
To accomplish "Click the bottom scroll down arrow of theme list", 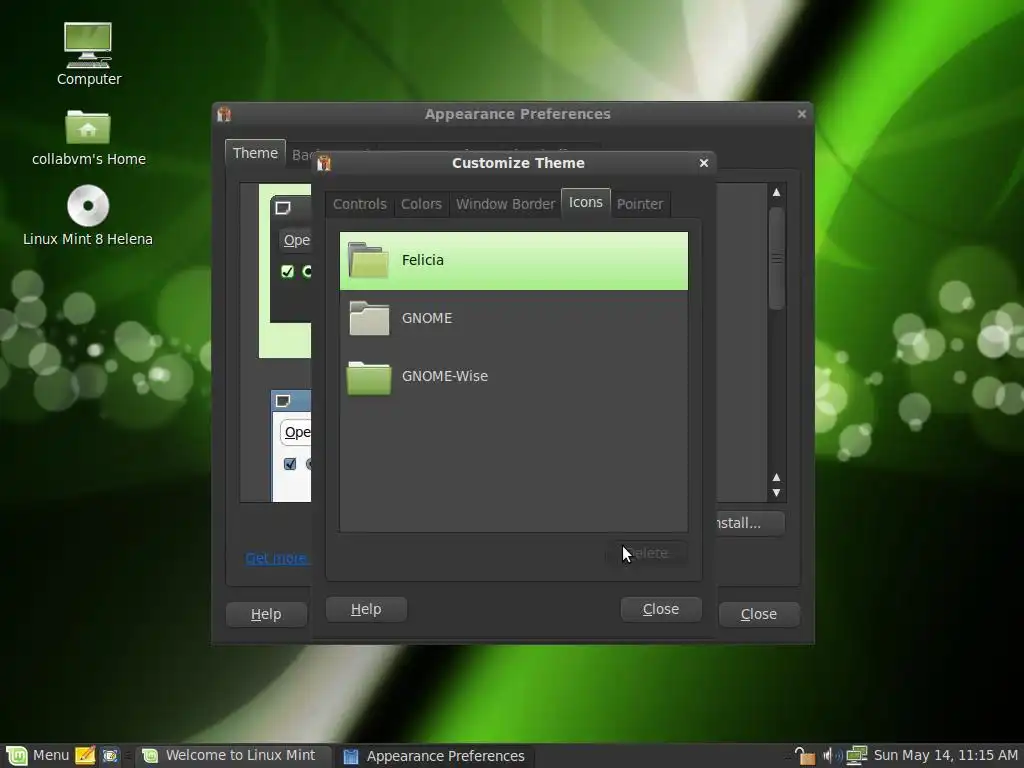I will tap(776, 493).
